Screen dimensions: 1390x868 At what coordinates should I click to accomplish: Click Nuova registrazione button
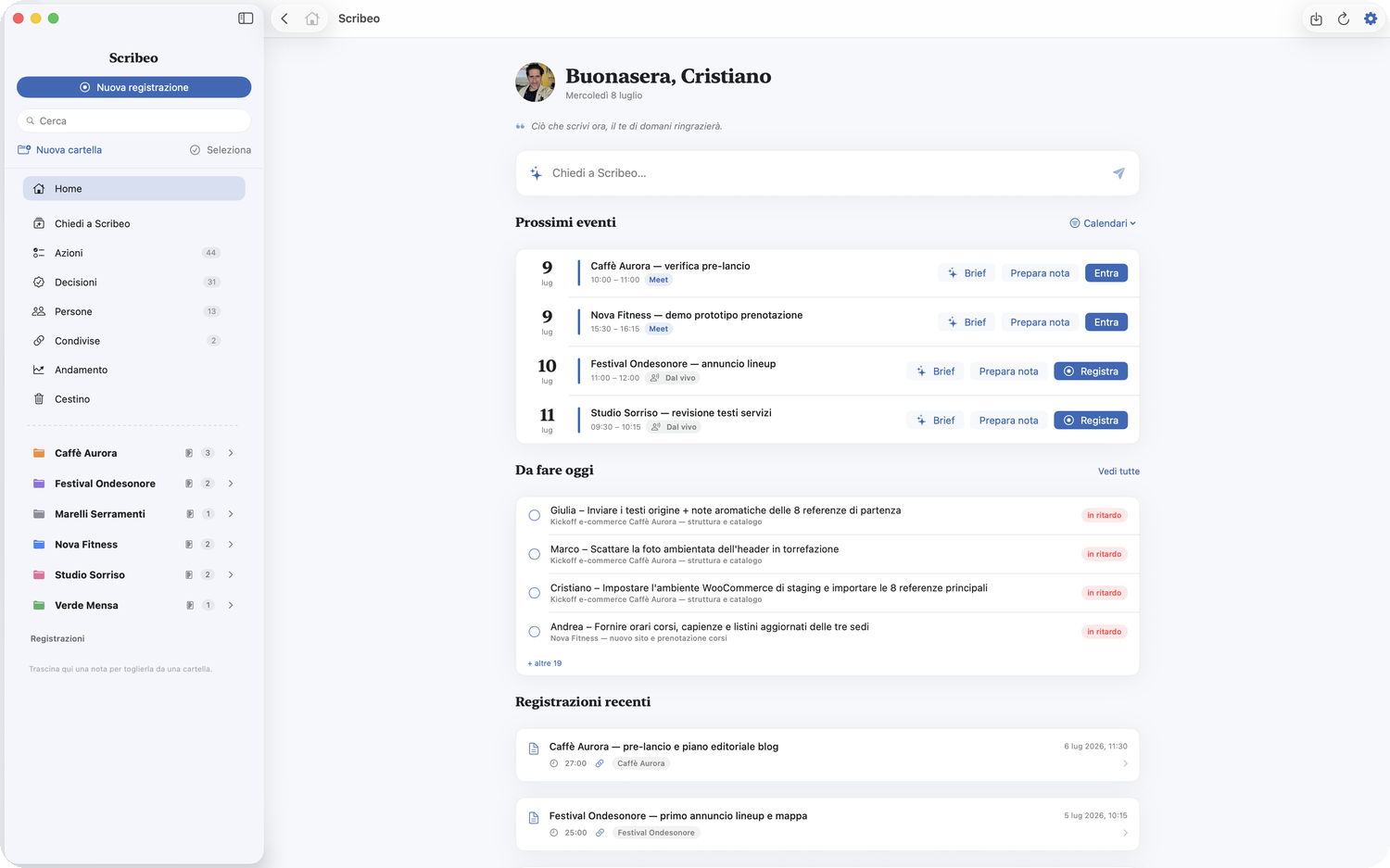[x=133, y=87]
